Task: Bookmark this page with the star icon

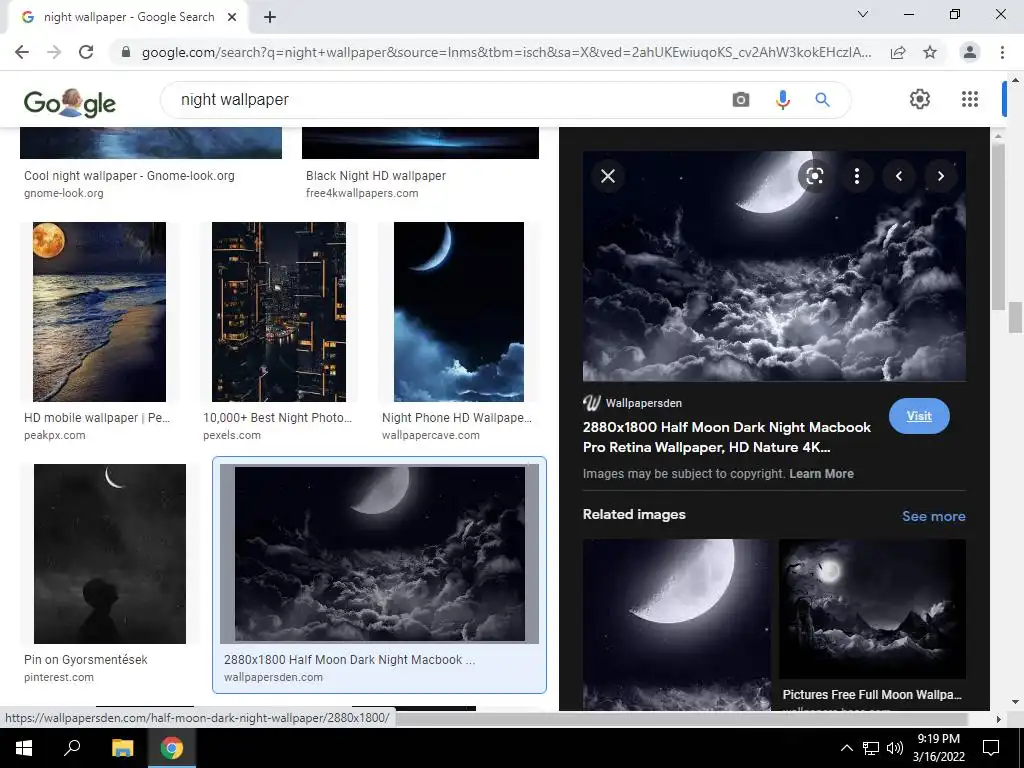Action: [x=930, y=52]
